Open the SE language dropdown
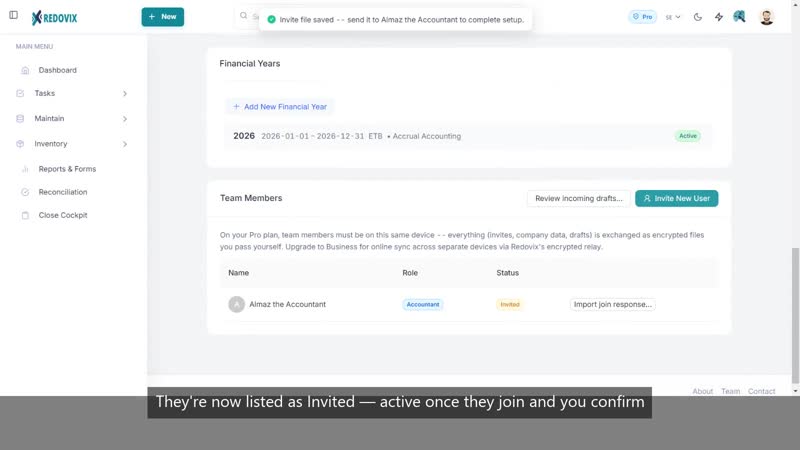Viewport: 800px width, 450px height. pyautogui.click(x=672, y=17)
